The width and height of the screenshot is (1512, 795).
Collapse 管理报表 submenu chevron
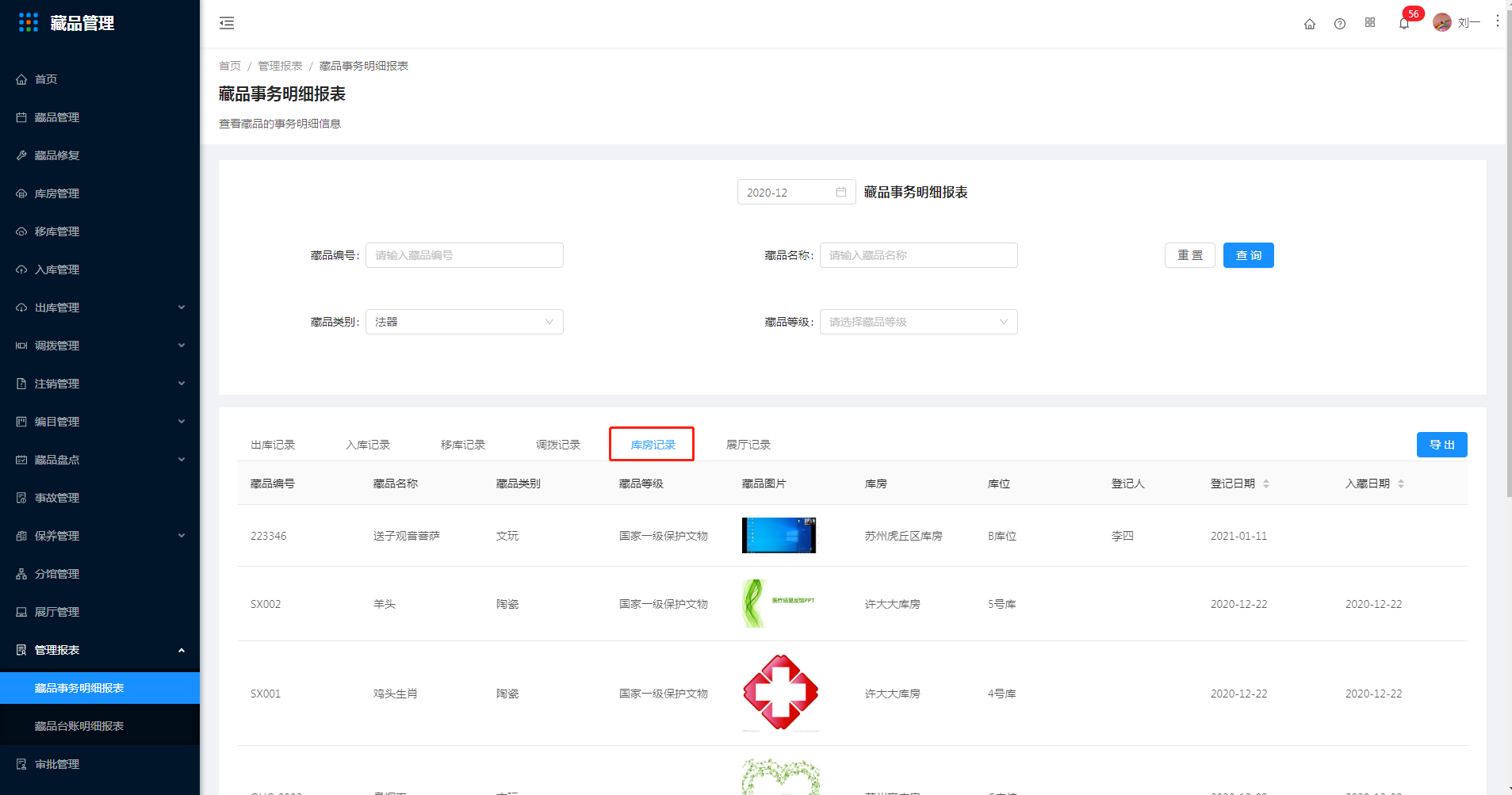[x=182, y=650]
